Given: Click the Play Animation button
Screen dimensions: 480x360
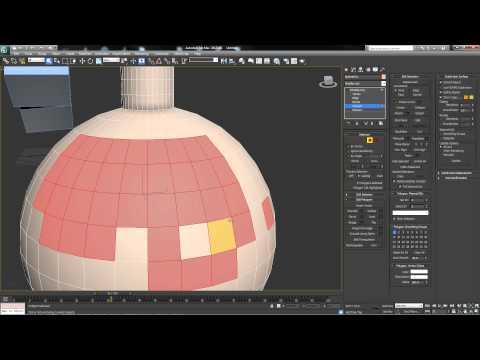Looking at the screenshot, I should tap(440, 305).
